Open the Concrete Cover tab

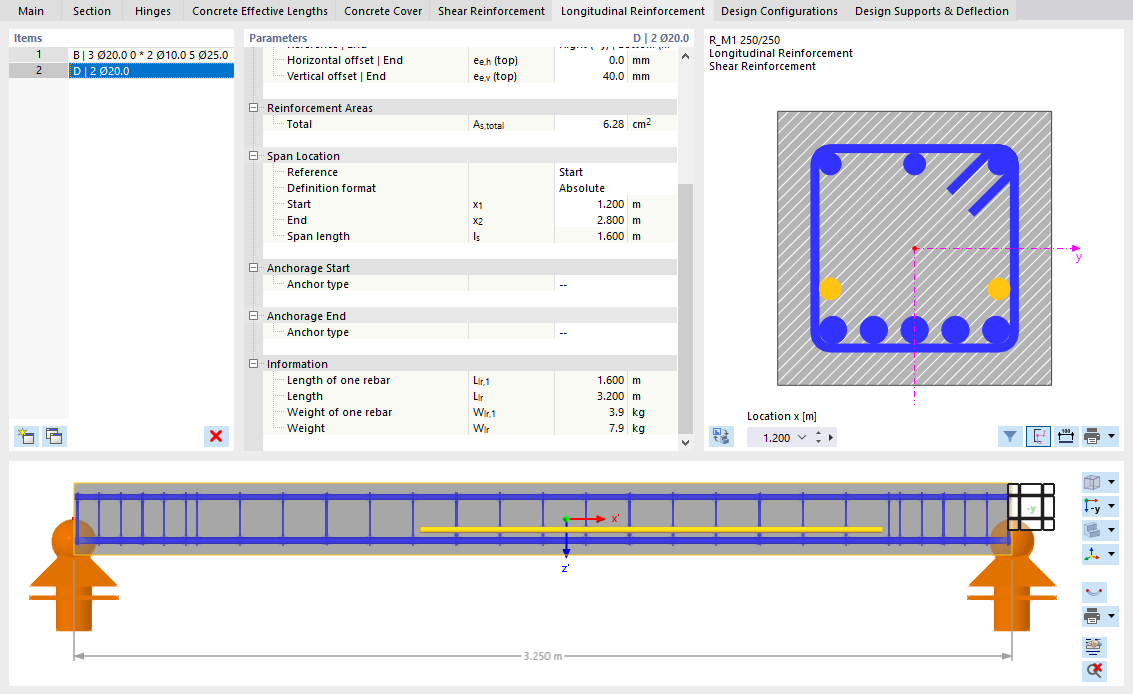(383, 11)
